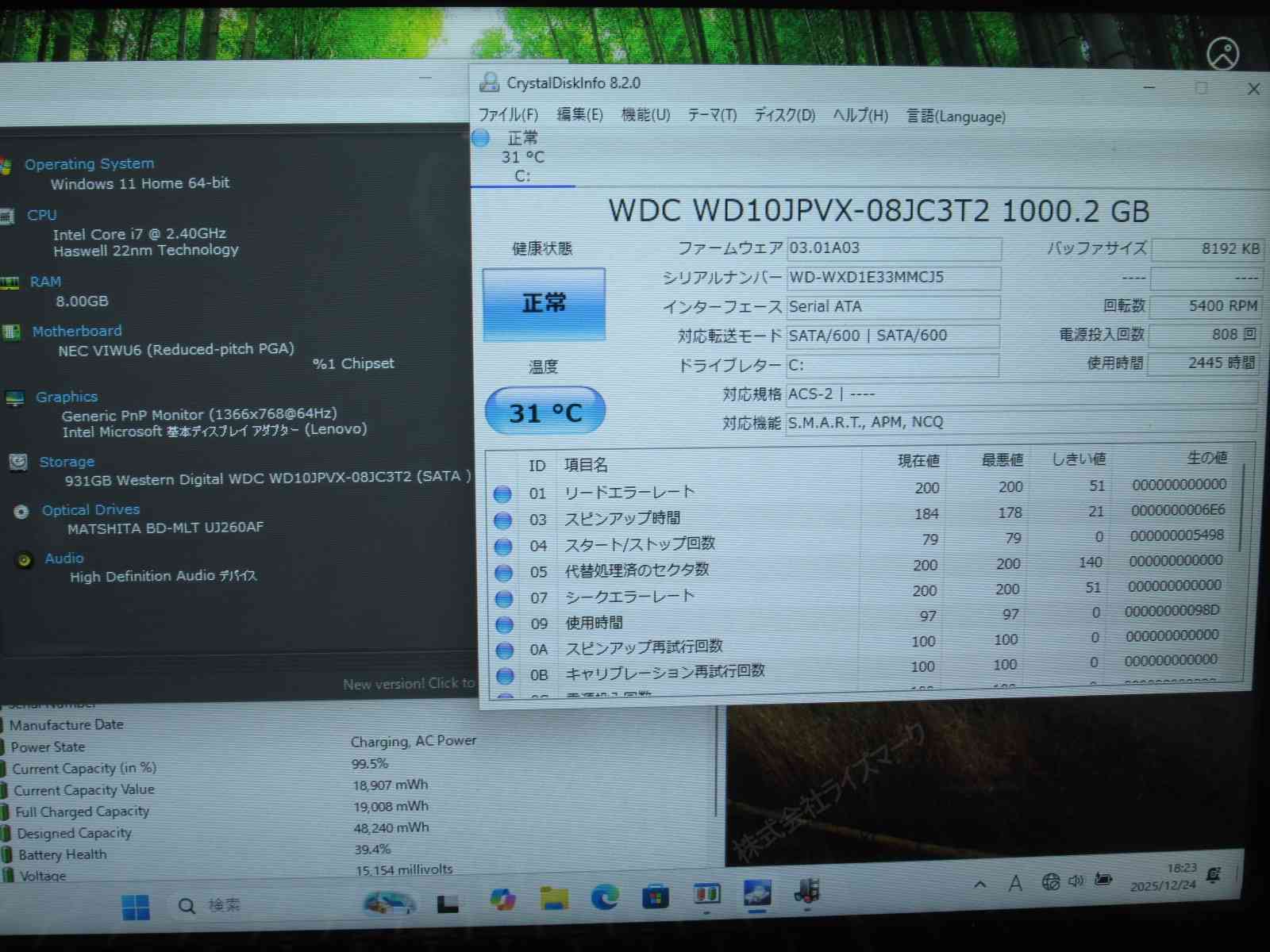Open the 機能(U) menu

tap(645, 115)
